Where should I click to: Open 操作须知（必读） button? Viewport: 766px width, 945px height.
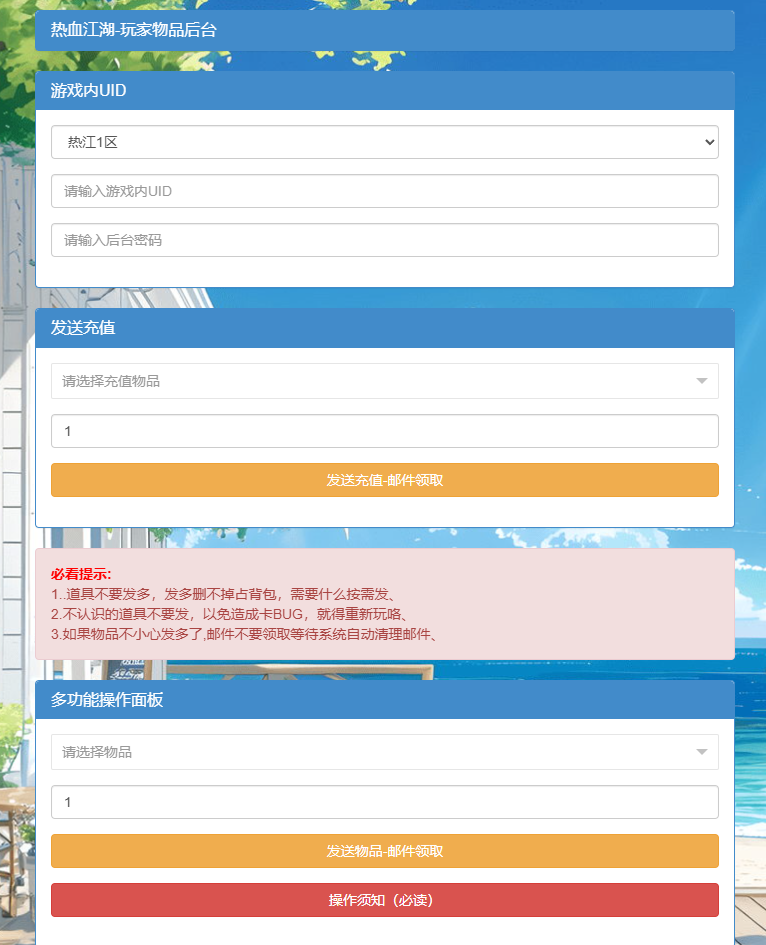click(x=385, y=900)
